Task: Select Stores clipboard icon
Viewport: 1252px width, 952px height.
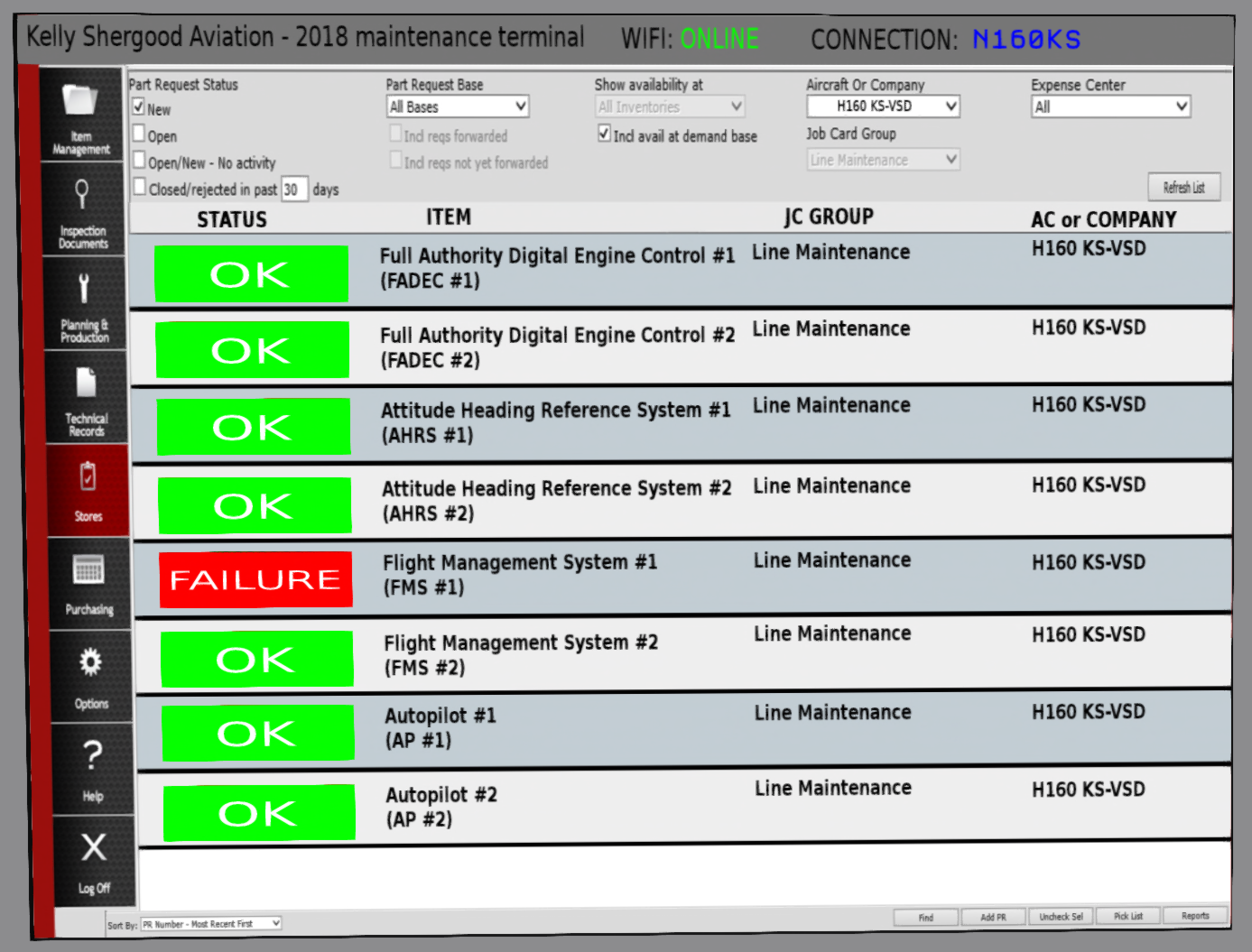Action: 88,476
